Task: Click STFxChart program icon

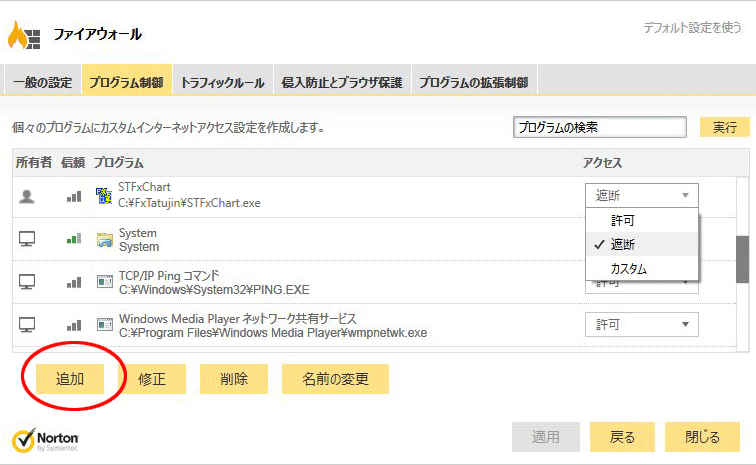Action: coord(104,196)
